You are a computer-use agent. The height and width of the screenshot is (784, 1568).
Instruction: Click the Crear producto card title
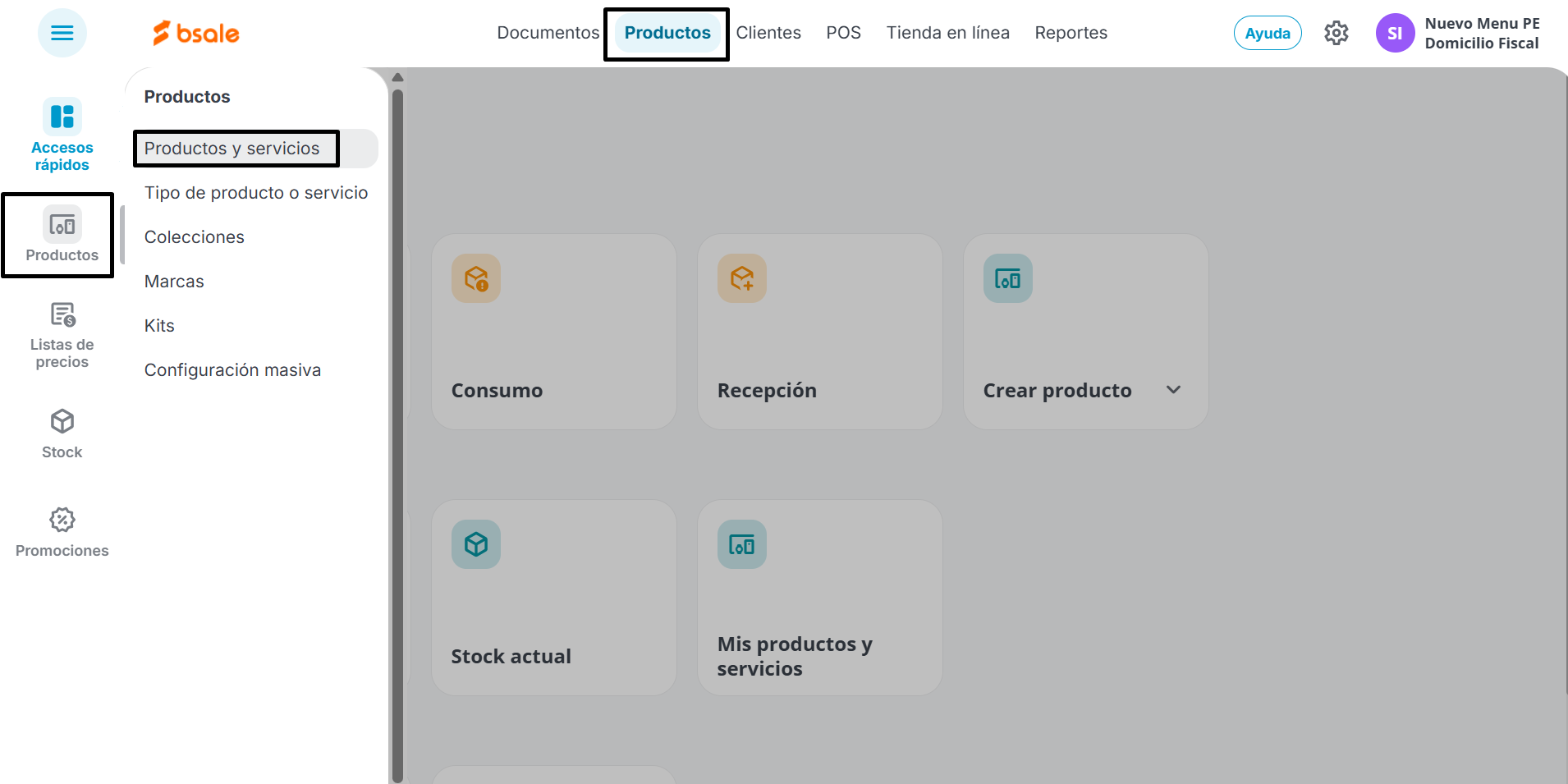pyautogui.click(x=1057, y=391)
